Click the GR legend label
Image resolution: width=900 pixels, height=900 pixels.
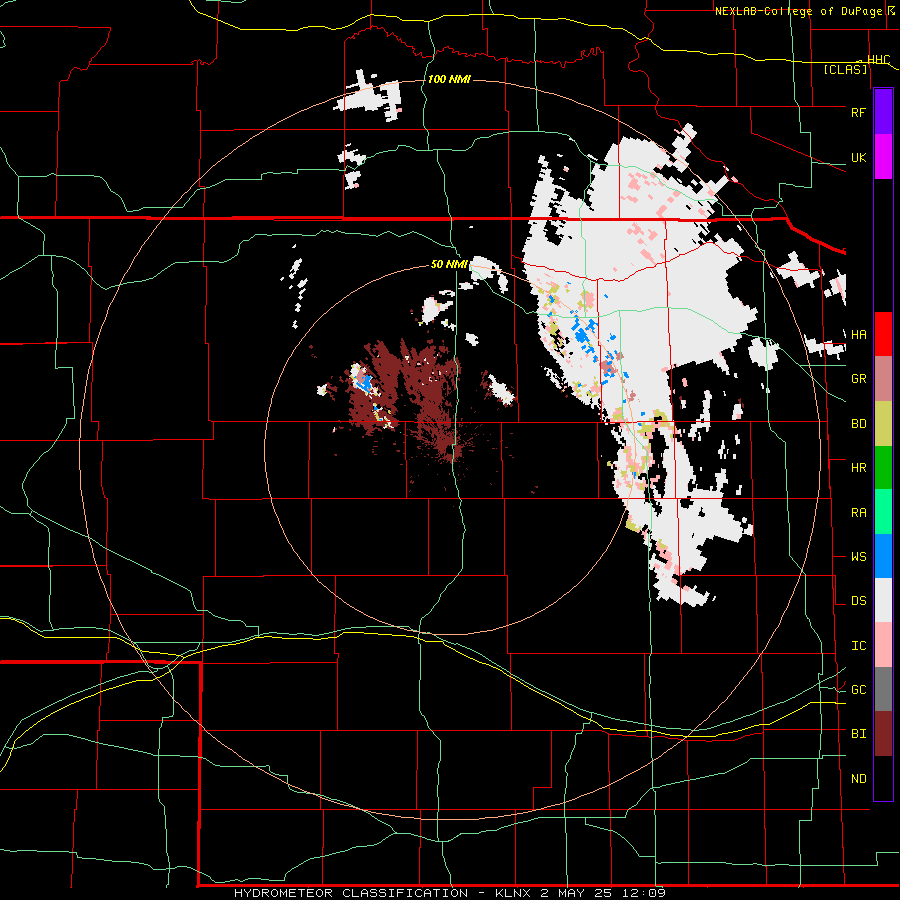coord(858,379)
